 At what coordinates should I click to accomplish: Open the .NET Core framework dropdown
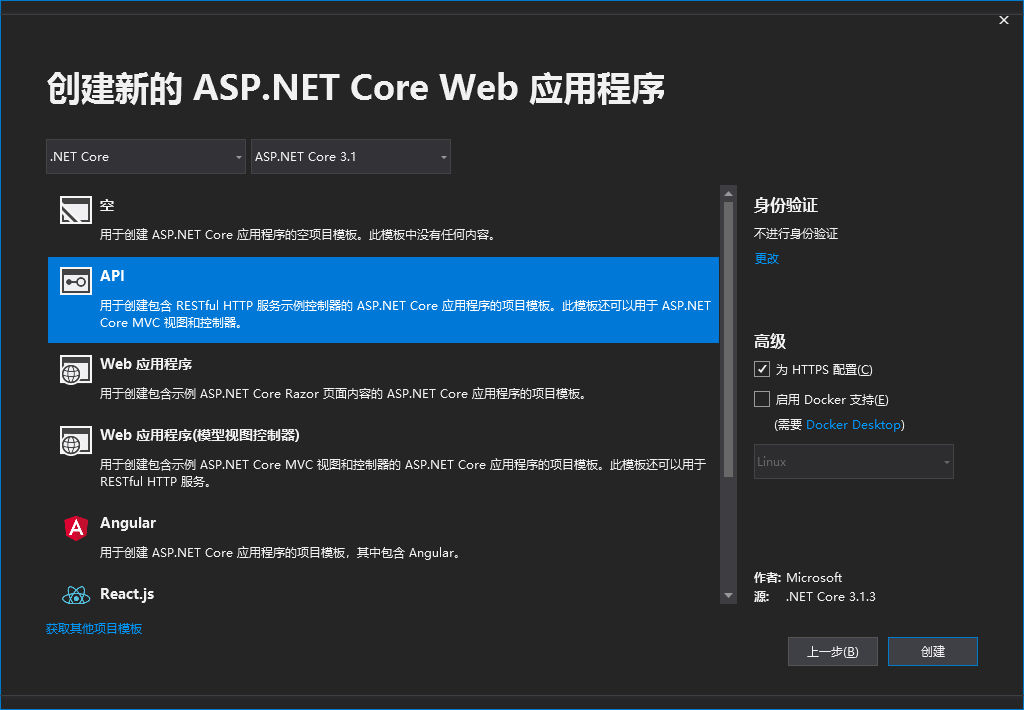[x=145, y=156]
